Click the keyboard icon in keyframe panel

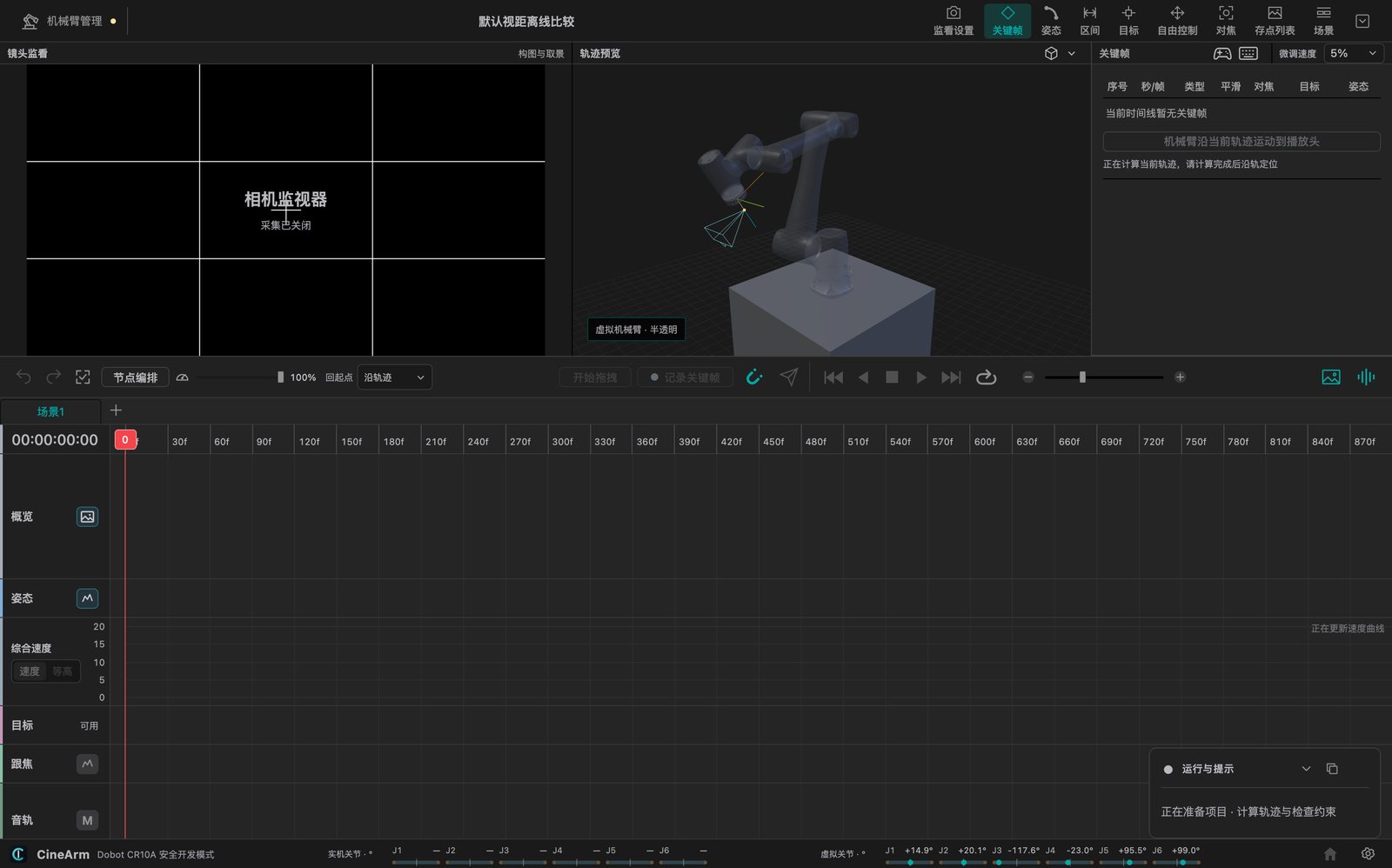click(x=1248, y=53)
